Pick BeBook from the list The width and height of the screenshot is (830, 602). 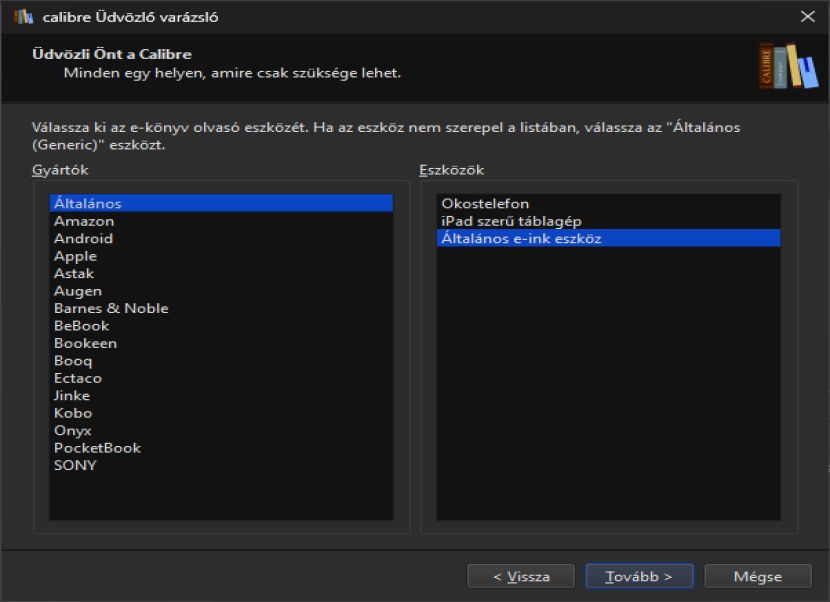tap(221, 326)
